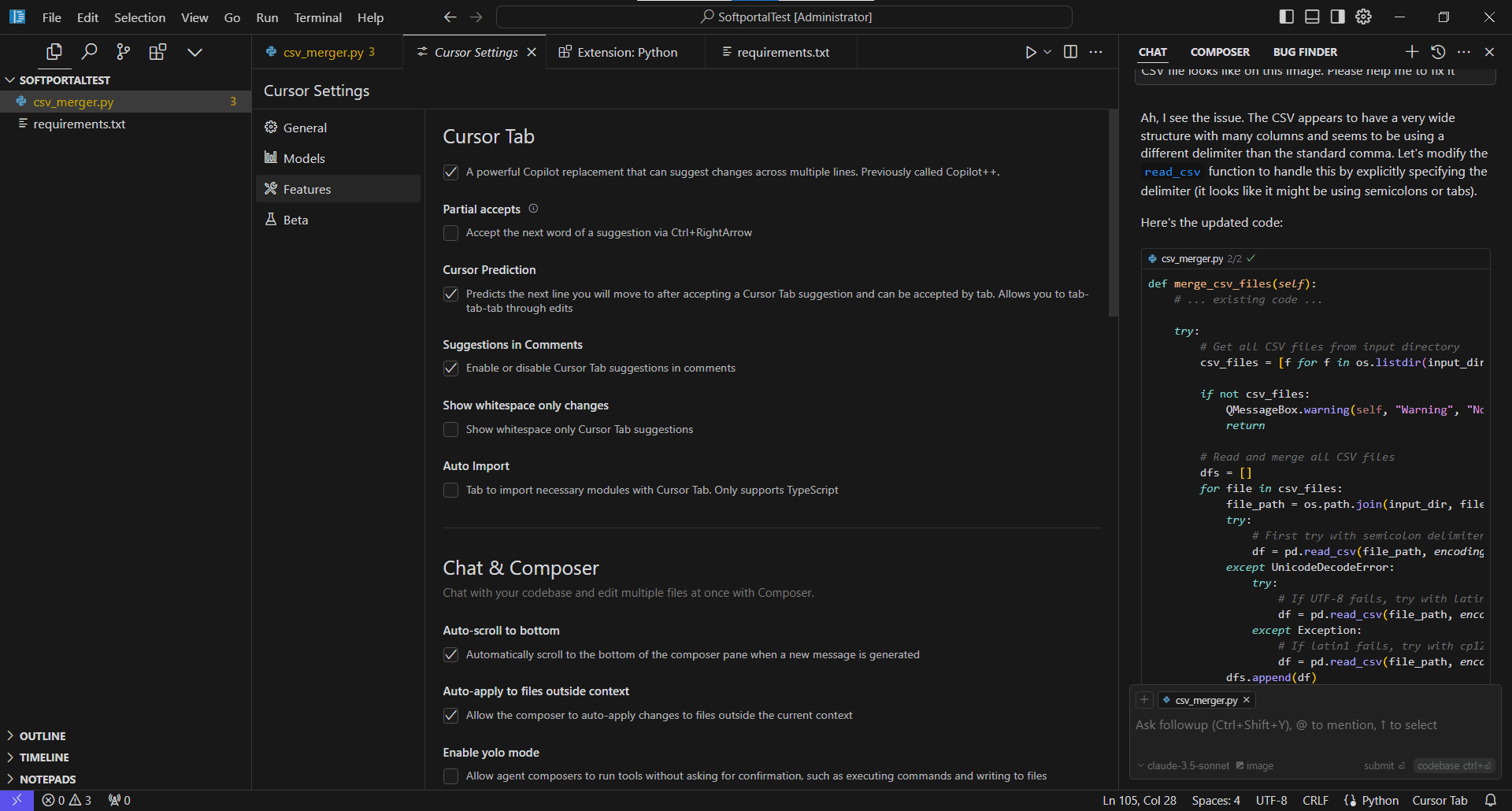Image resolution: width=1512 pixels, height=811 pixels.
Task: Expand the Outline section
Action: pos(43,736)
